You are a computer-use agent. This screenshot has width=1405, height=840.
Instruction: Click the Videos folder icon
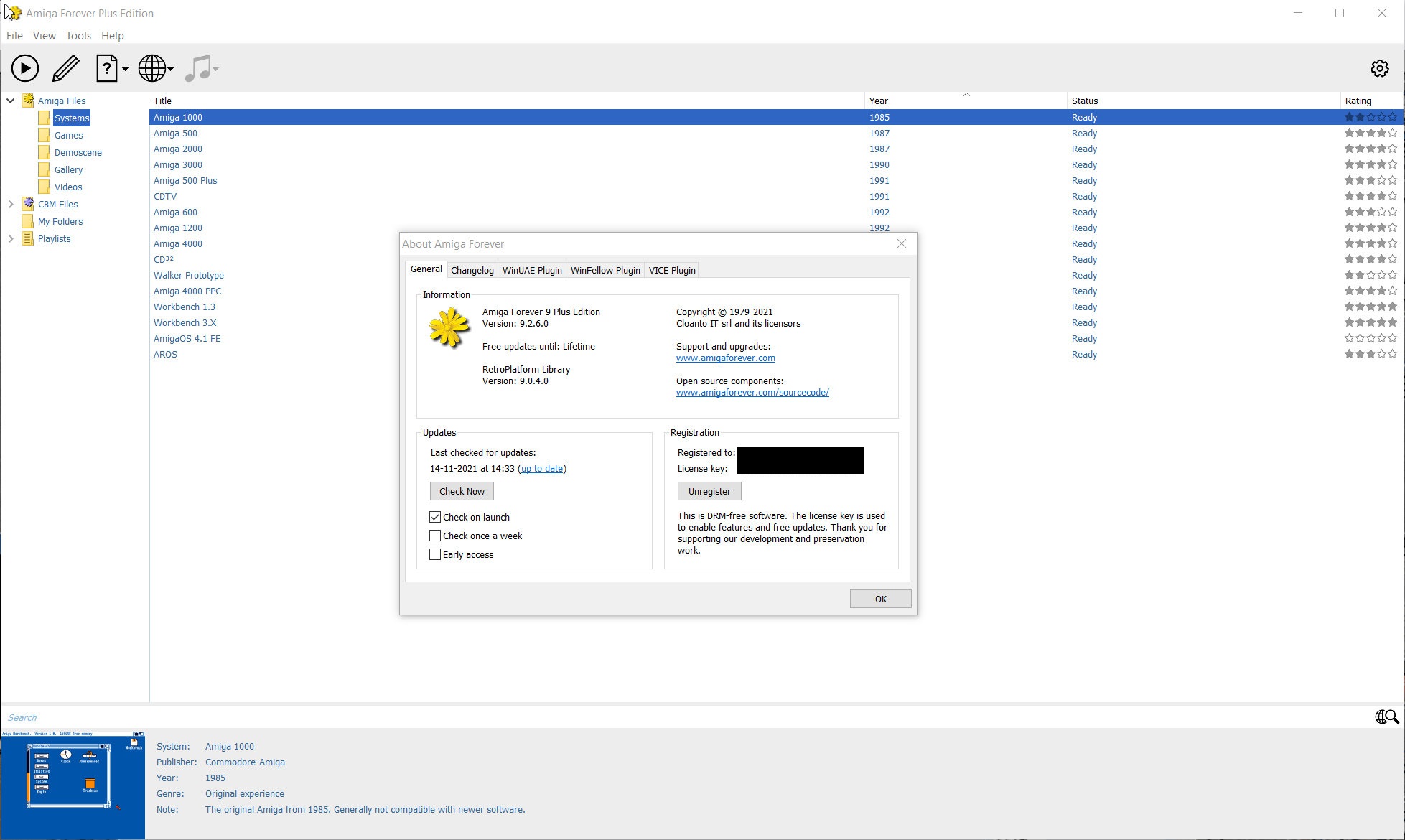click(x=45, y=187)
